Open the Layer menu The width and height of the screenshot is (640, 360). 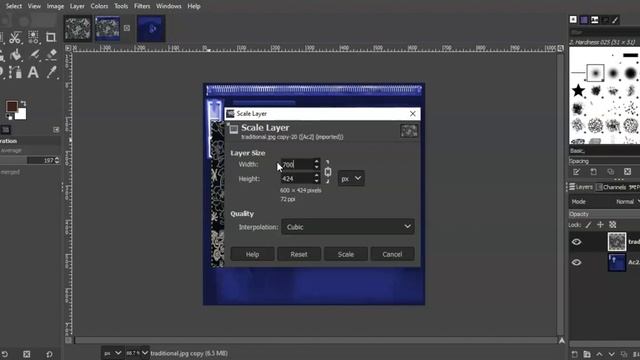coord(77,6)
